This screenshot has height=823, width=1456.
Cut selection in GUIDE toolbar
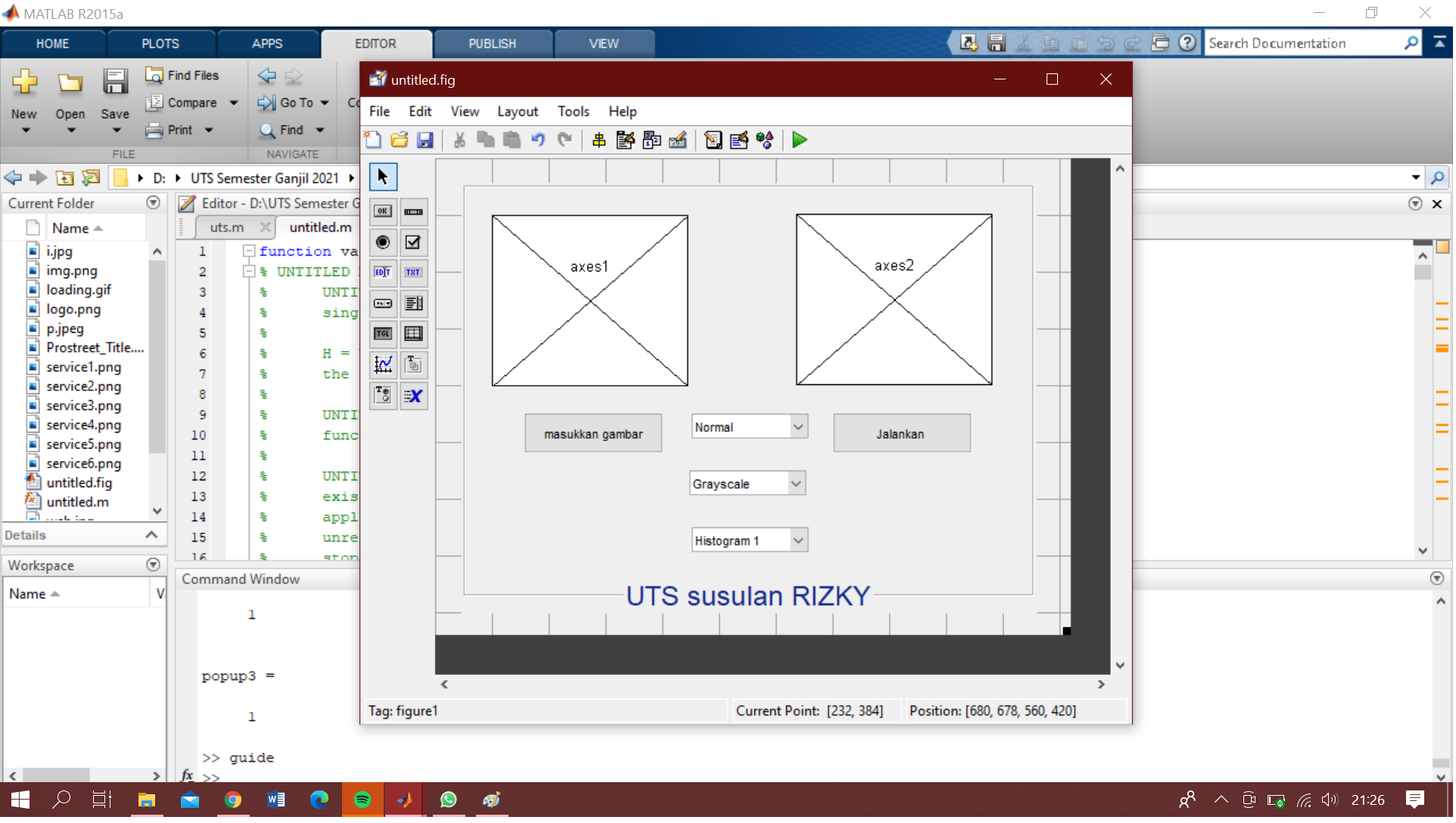pyautogui.click(x=459, y=140)
